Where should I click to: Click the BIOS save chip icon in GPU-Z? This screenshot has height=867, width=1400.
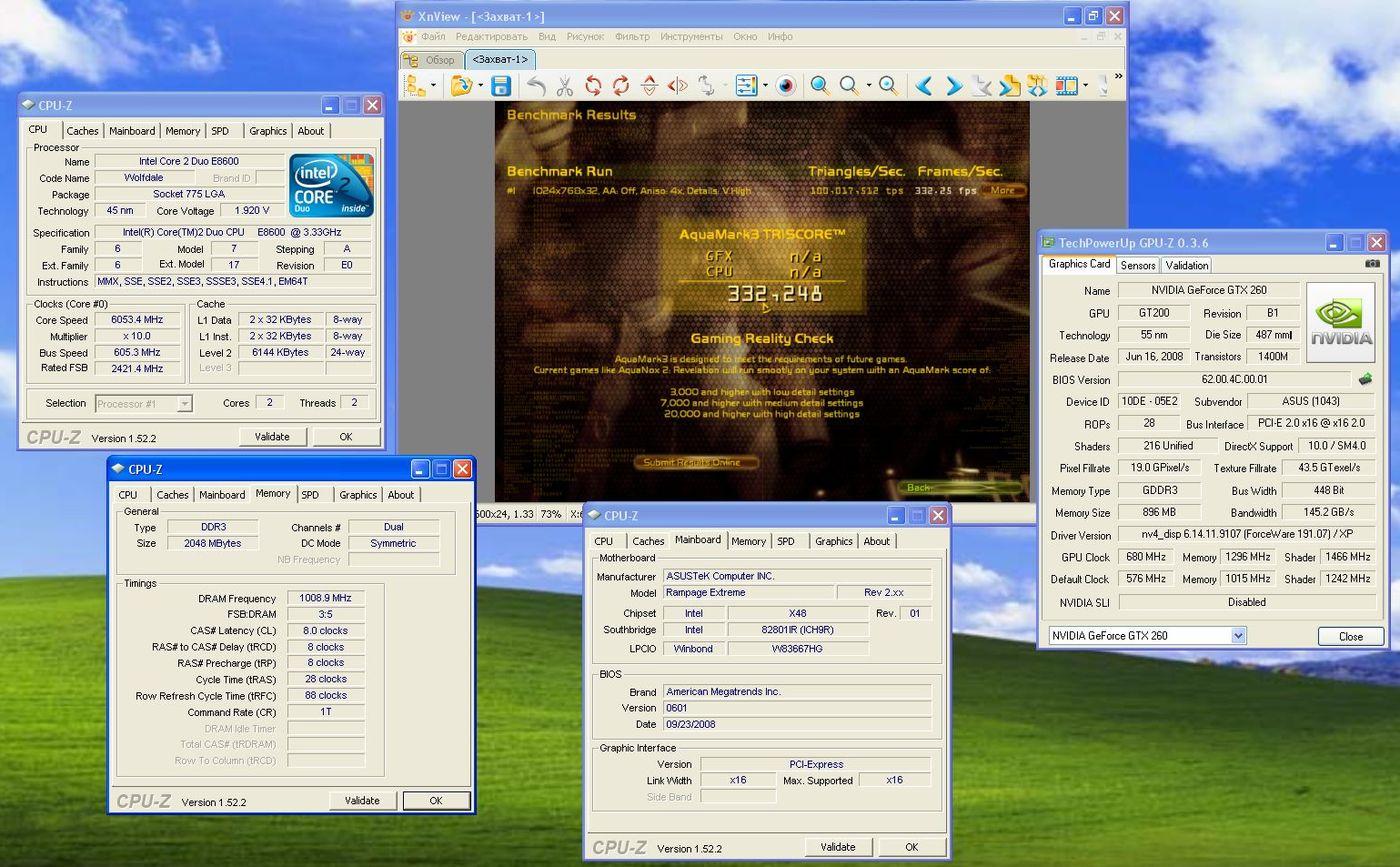(1365, 379)
